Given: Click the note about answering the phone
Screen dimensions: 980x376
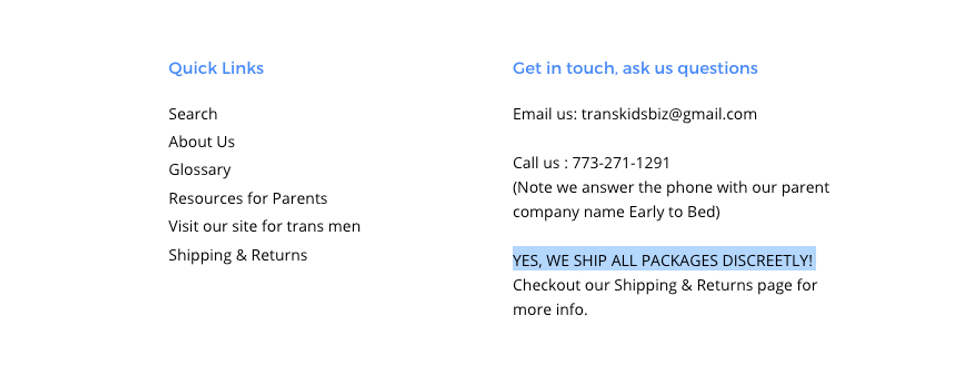Looking at the screenshot, I should [x=671, y=200].
